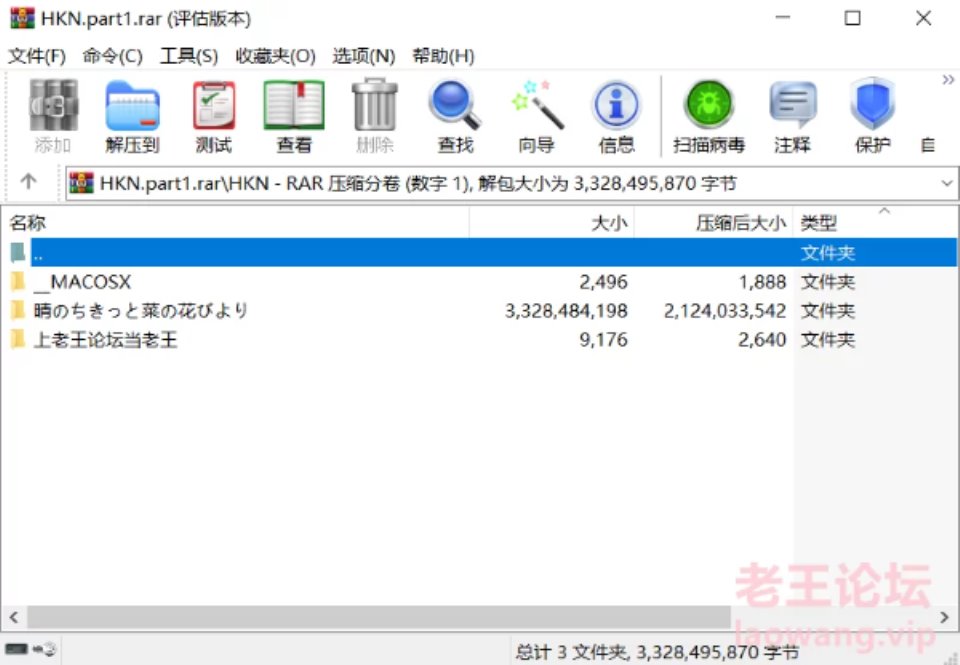Open the 查看 (View) book icon
Viewport: 960px width, 665px height.
pos(294,116)
